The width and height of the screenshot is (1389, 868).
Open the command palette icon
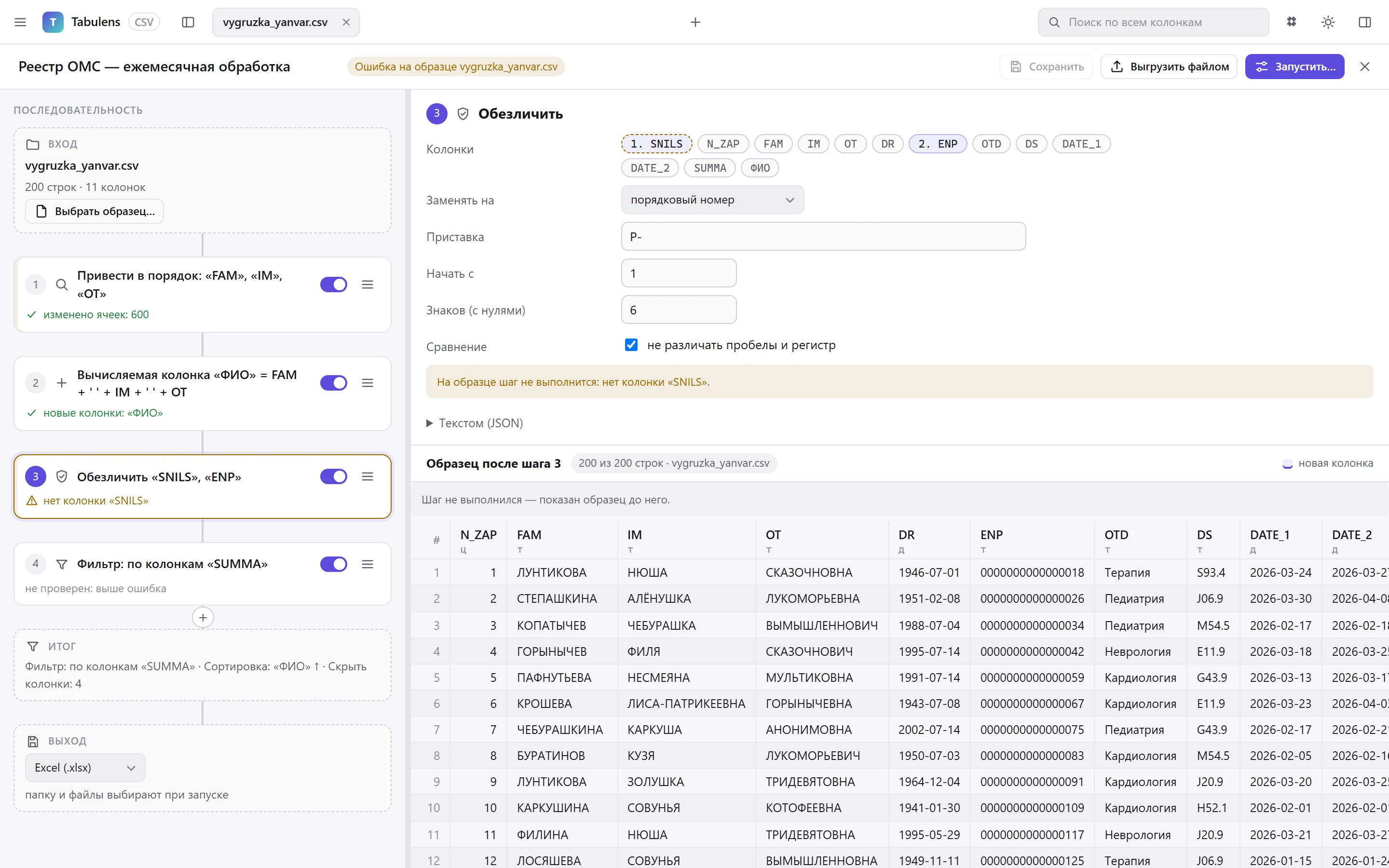[1292, 22]
